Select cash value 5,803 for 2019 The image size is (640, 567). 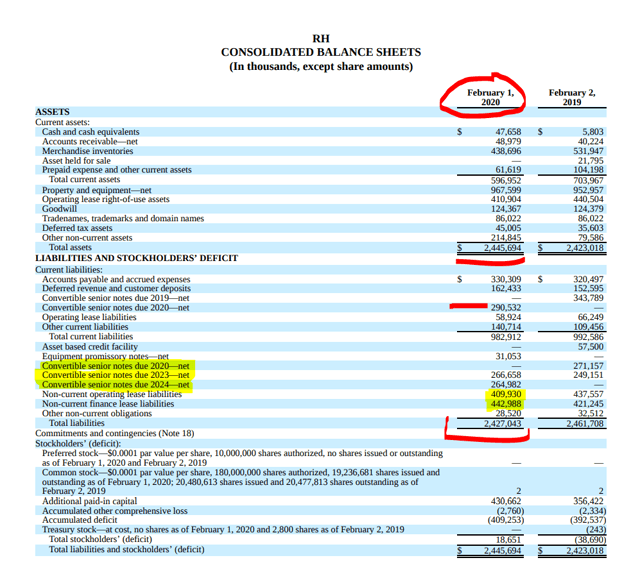coord(593,132)
